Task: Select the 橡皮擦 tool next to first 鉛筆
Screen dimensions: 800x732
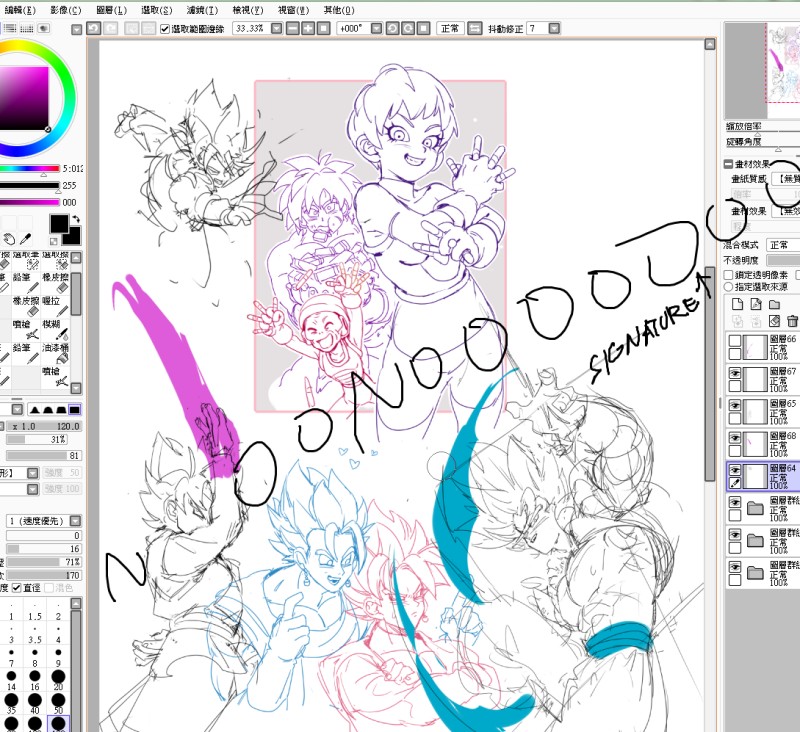Action: pos(55,283)
